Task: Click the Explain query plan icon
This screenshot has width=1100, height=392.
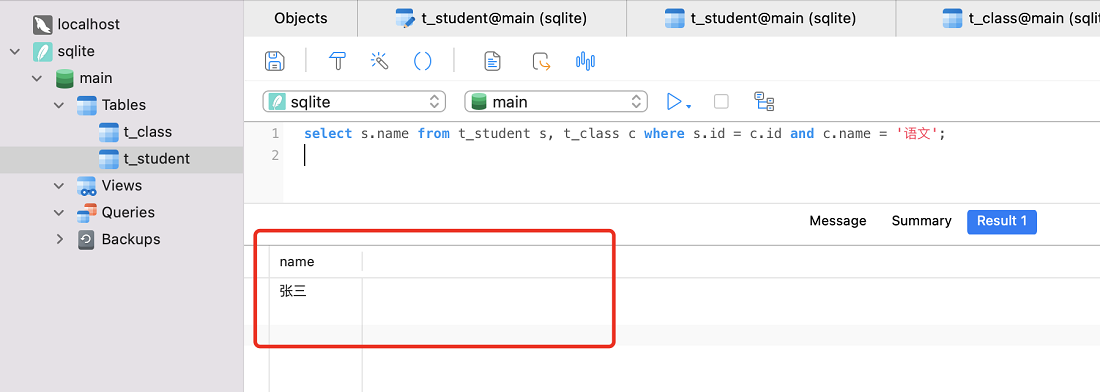Action: pos(764,102)
